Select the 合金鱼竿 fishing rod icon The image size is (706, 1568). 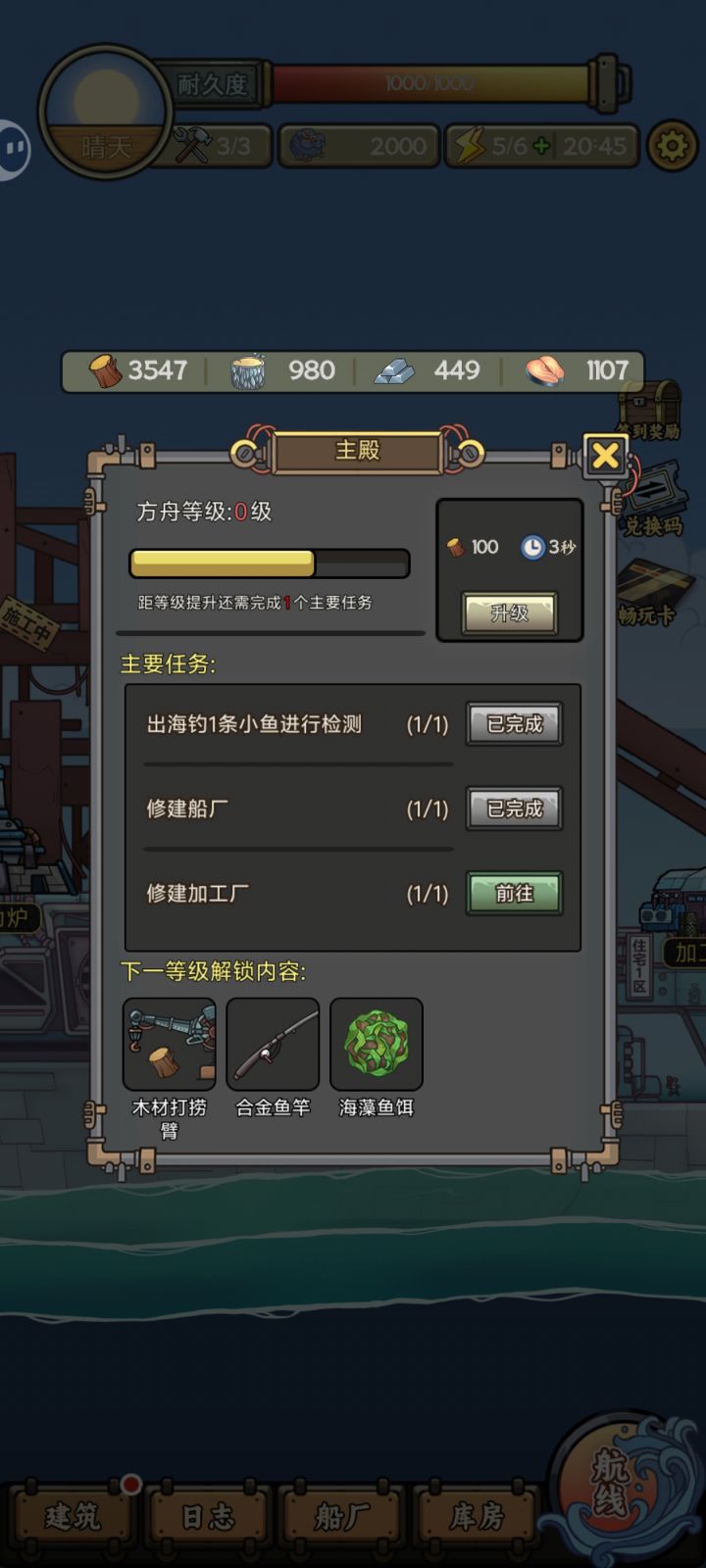click(x=273, y=1044)
